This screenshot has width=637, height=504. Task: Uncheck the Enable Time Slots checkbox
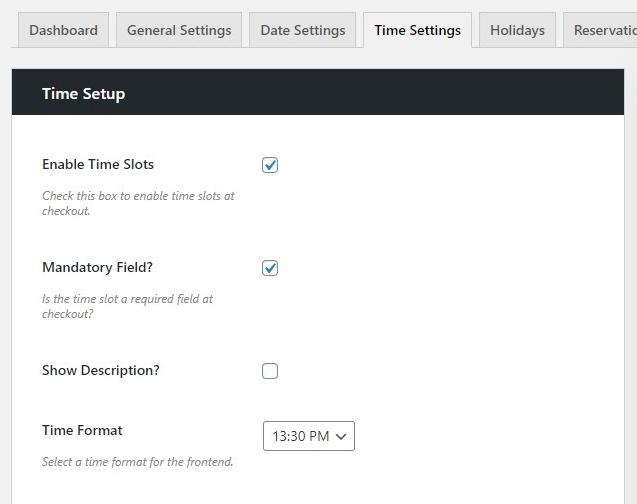click(x=270, y=165)
